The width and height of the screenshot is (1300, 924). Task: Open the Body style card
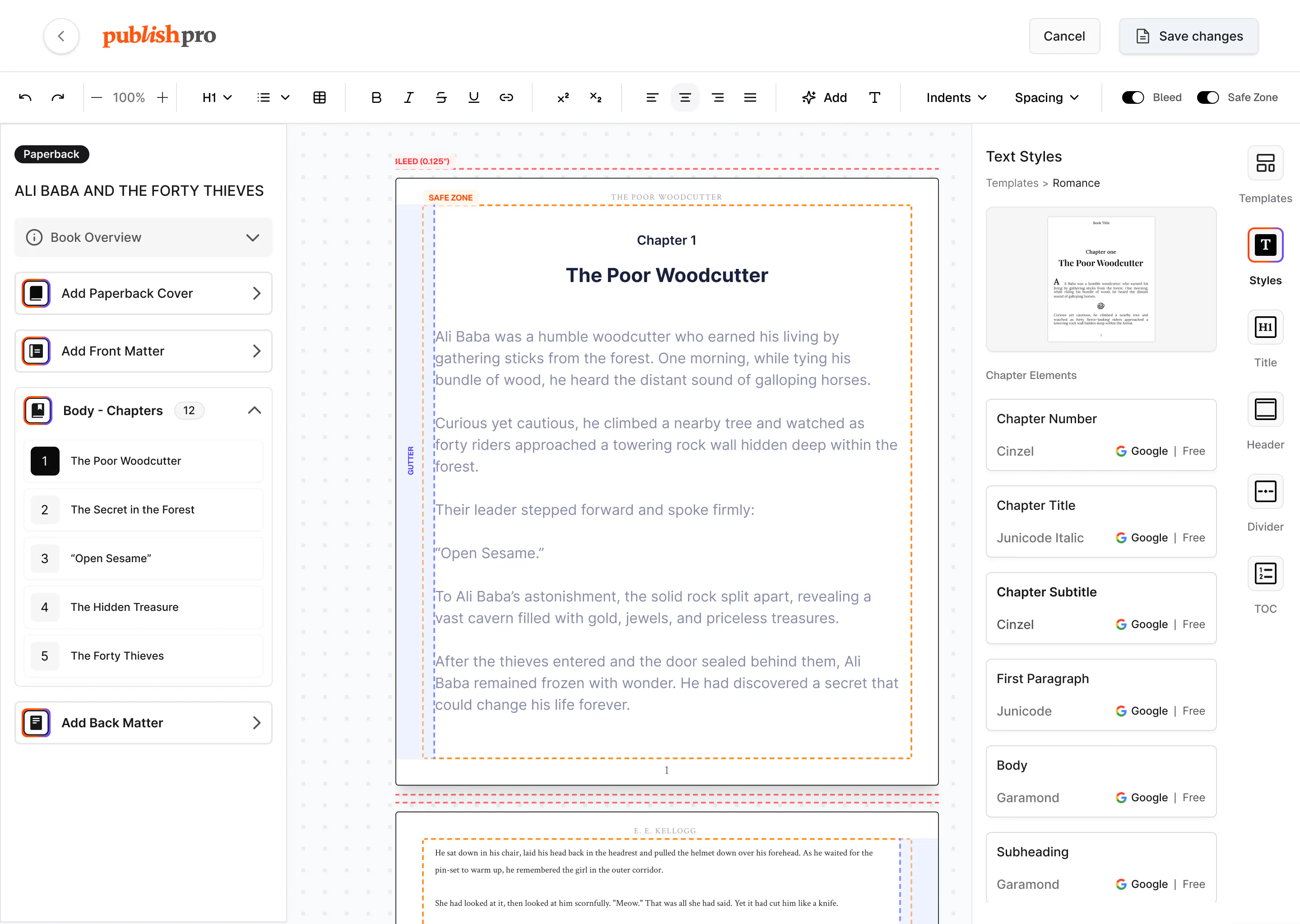[1101, 781]
